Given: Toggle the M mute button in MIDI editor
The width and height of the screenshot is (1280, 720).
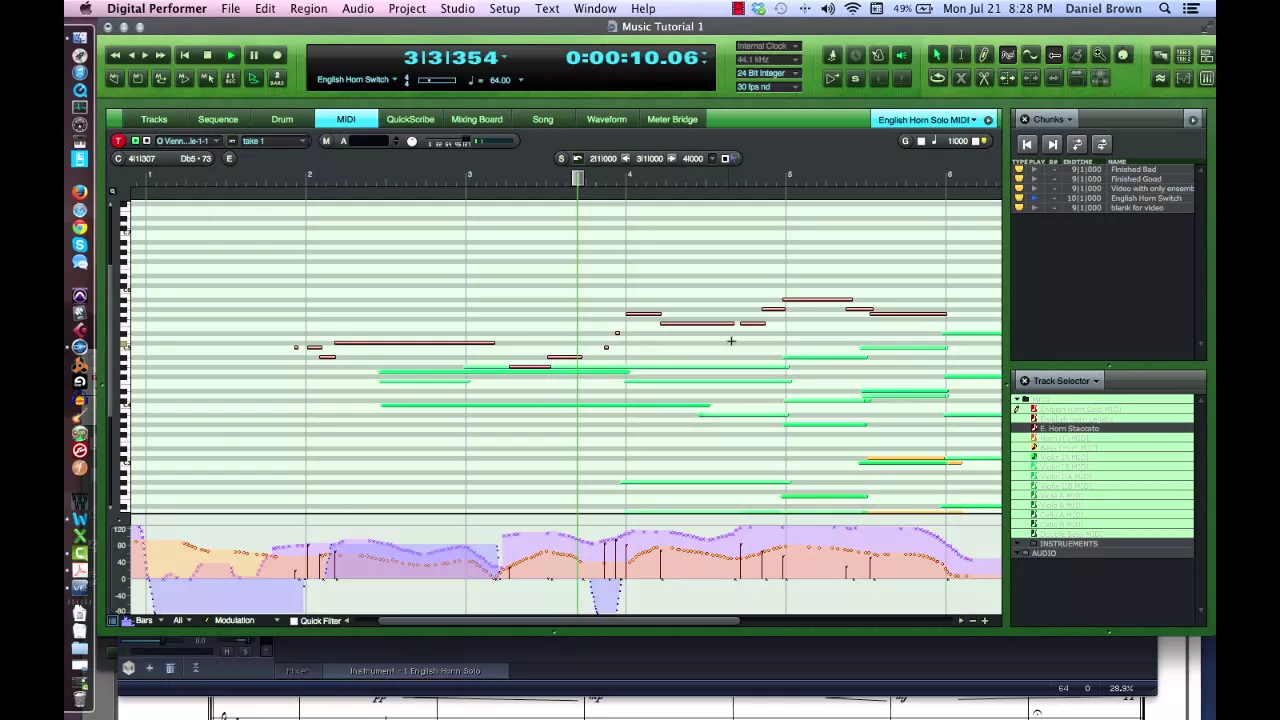Looking at the screenshot, I should pos(326,141).
